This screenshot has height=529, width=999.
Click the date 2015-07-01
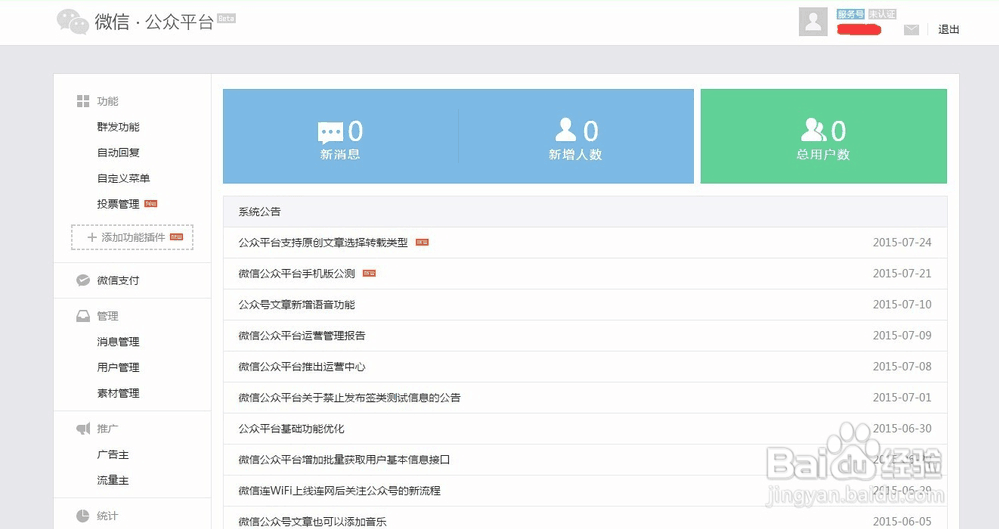pyautogui.click(x=902, y=397)
